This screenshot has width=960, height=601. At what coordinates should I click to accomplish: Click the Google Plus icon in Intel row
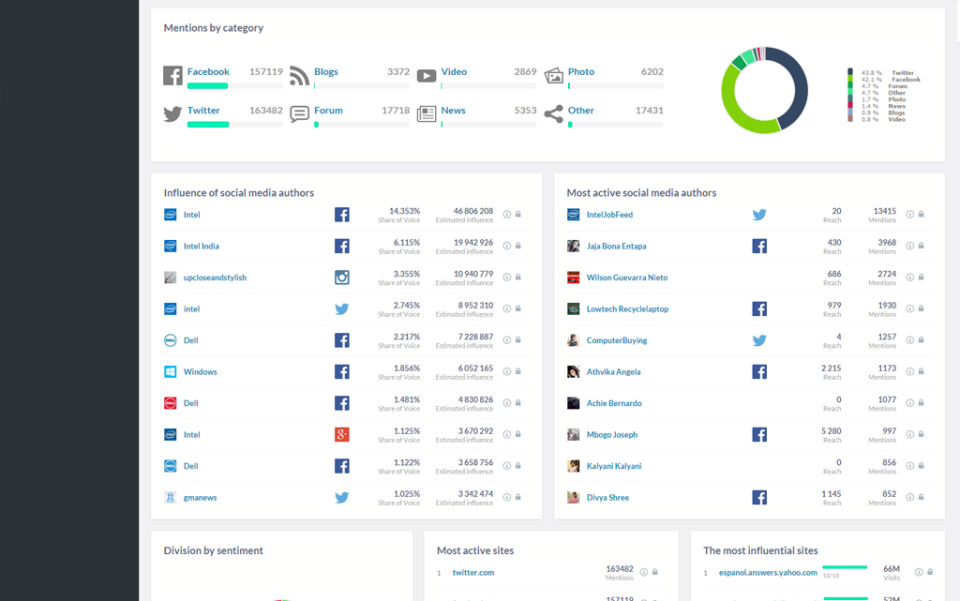[x=342, y=435]
